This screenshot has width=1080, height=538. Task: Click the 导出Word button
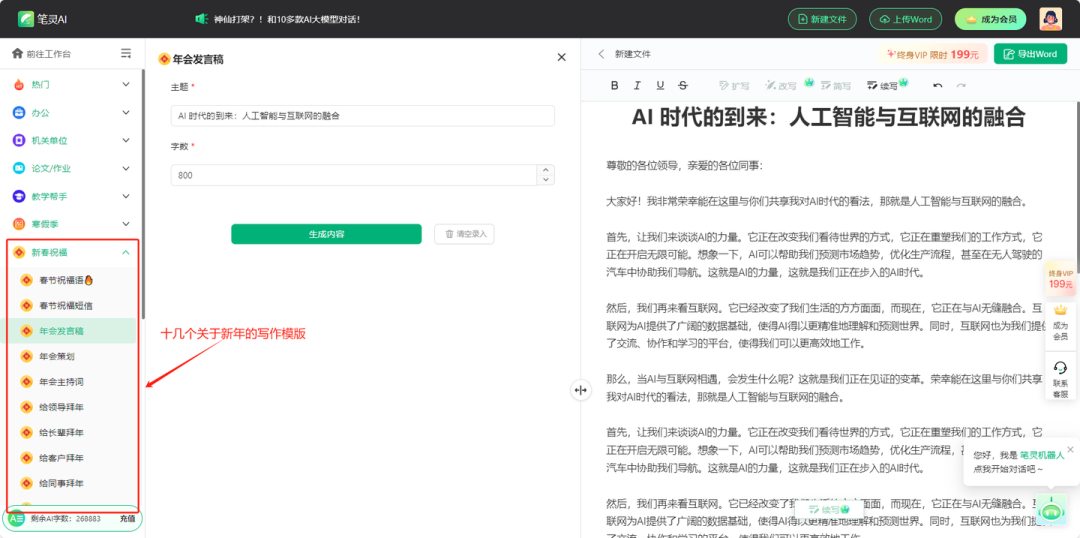(1030, 54)
